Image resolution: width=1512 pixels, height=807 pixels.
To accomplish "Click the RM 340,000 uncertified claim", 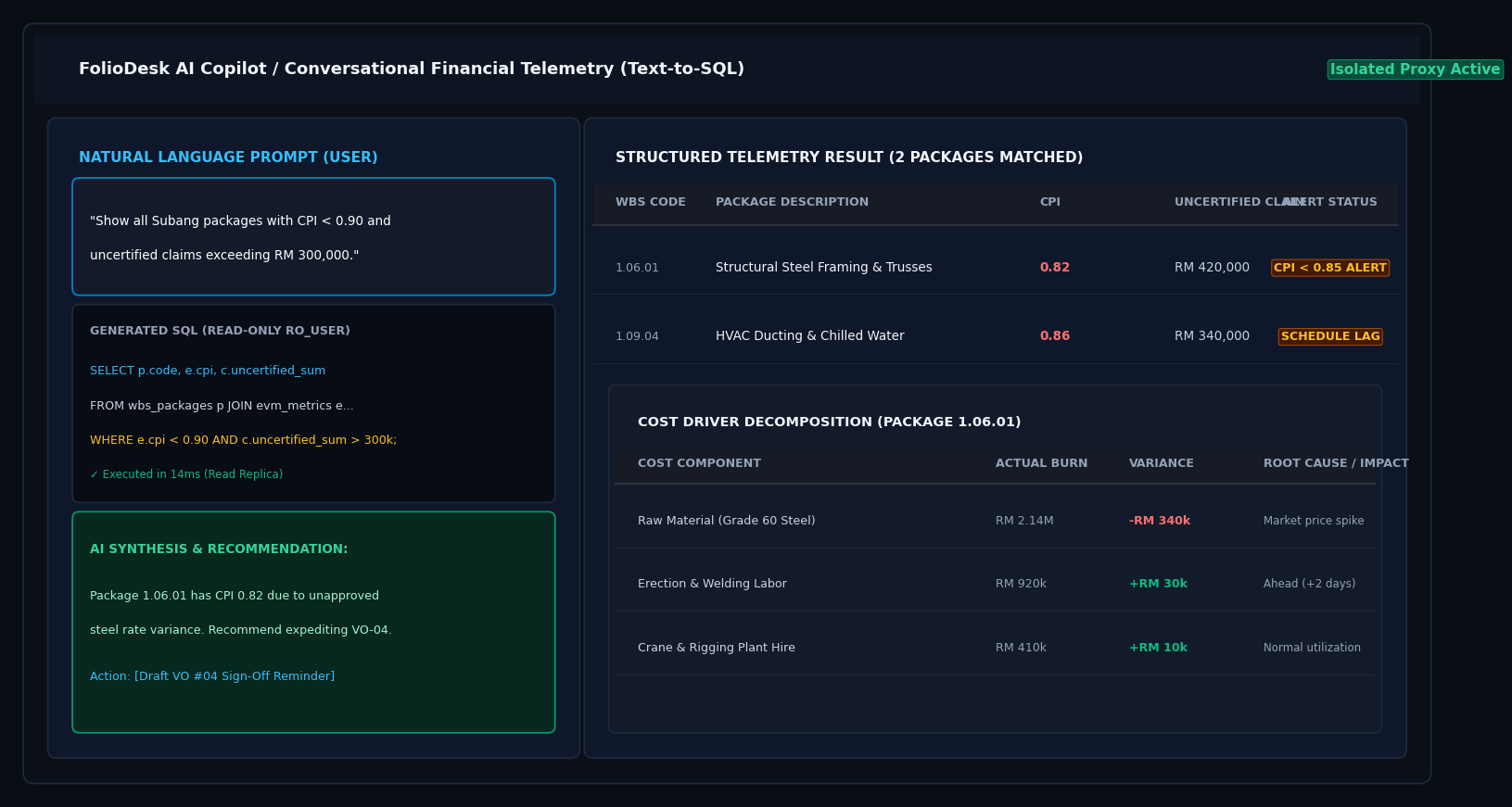I will (x=1212, y=336).
